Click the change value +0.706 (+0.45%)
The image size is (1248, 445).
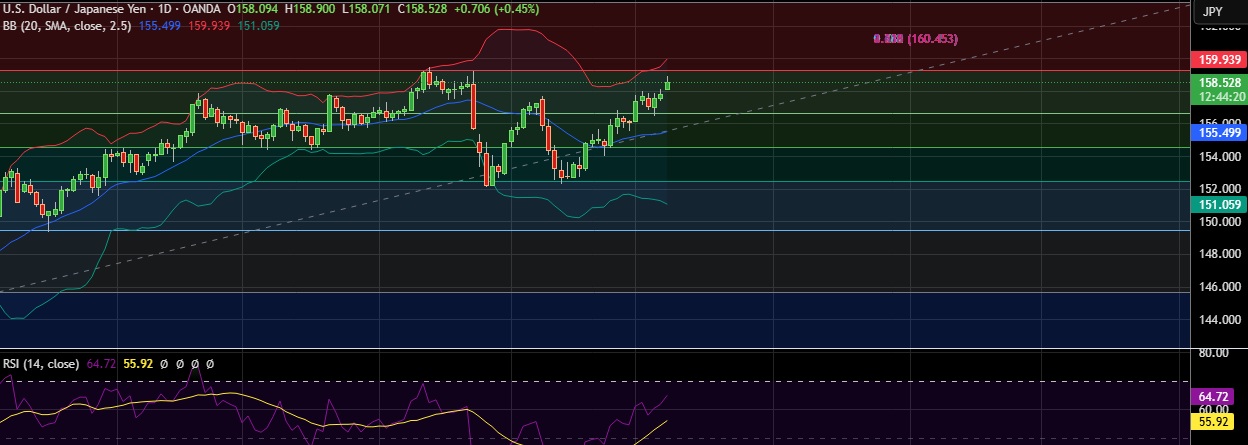(x=497, y=8)
